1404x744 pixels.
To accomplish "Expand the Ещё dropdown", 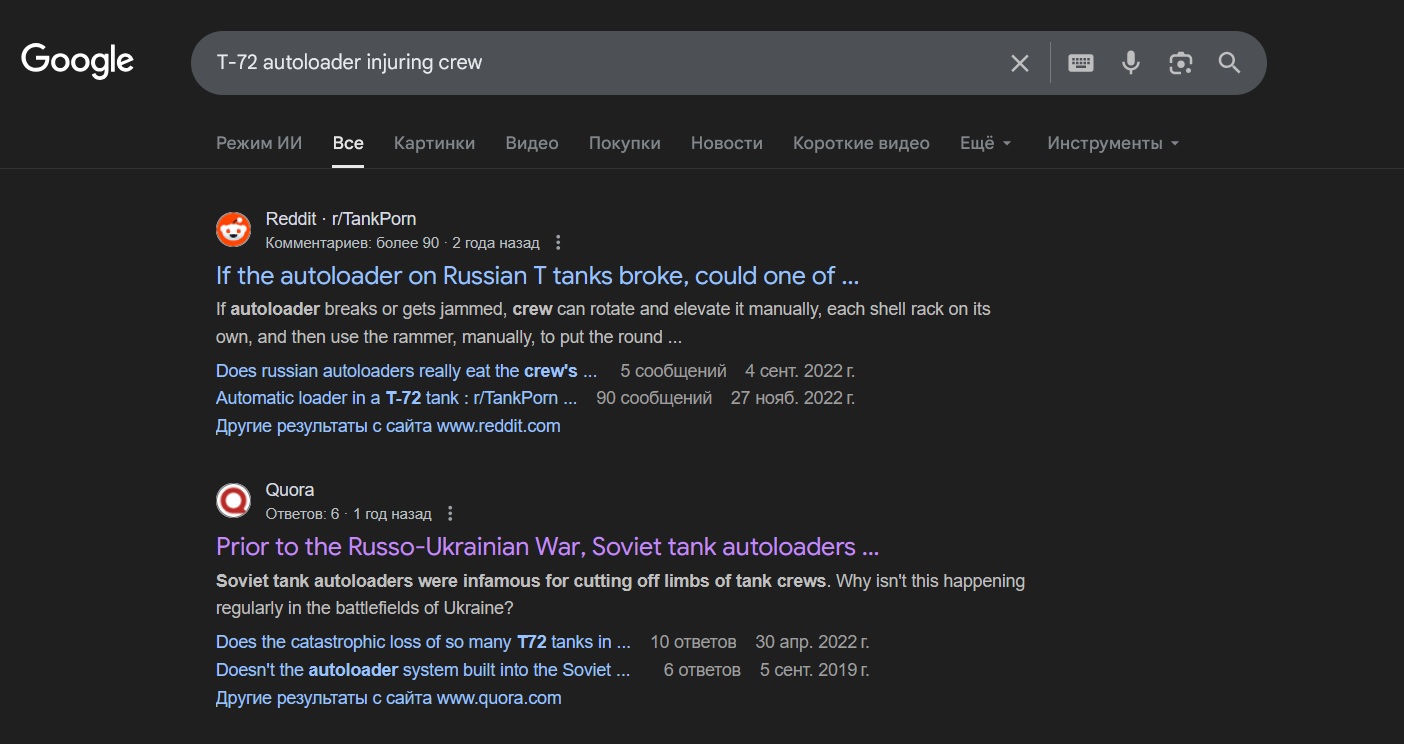I will click(x=985, y=143).
